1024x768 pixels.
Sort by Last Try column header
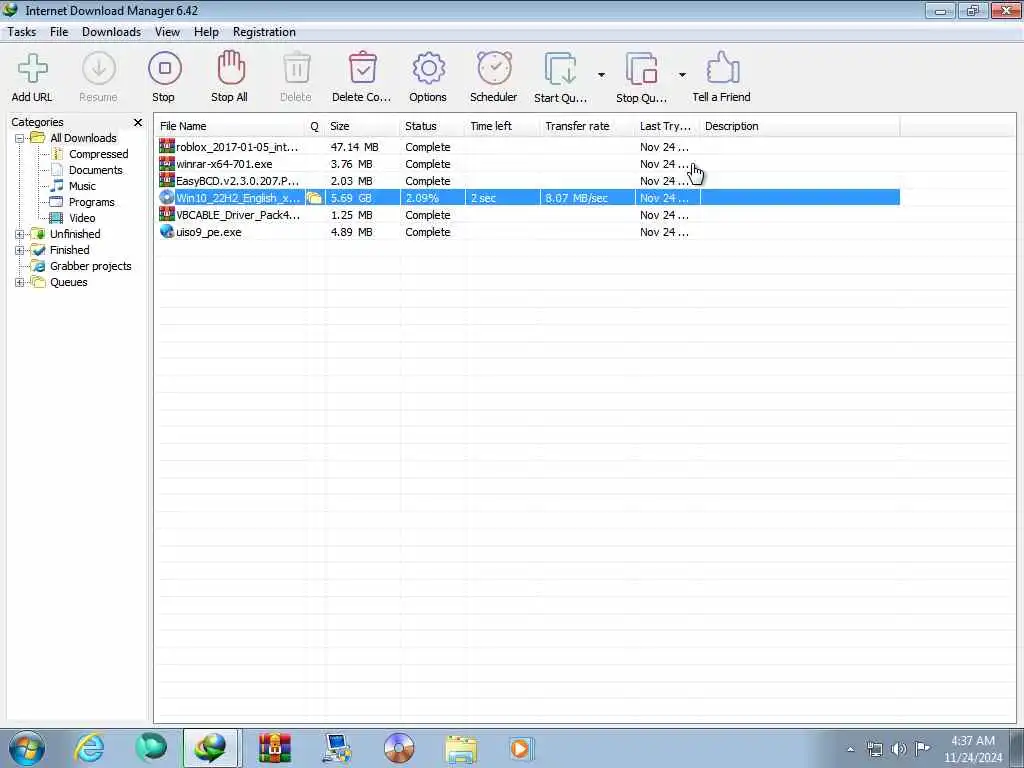[667, 126]
